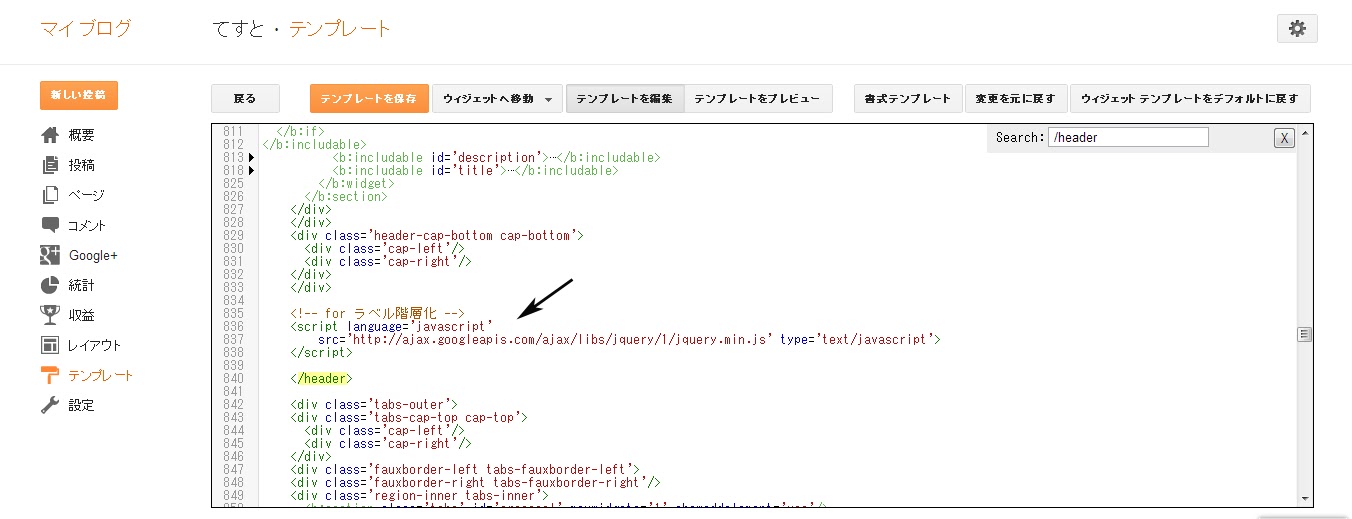Expand the folded title includable on line 818

pos(252,171)
